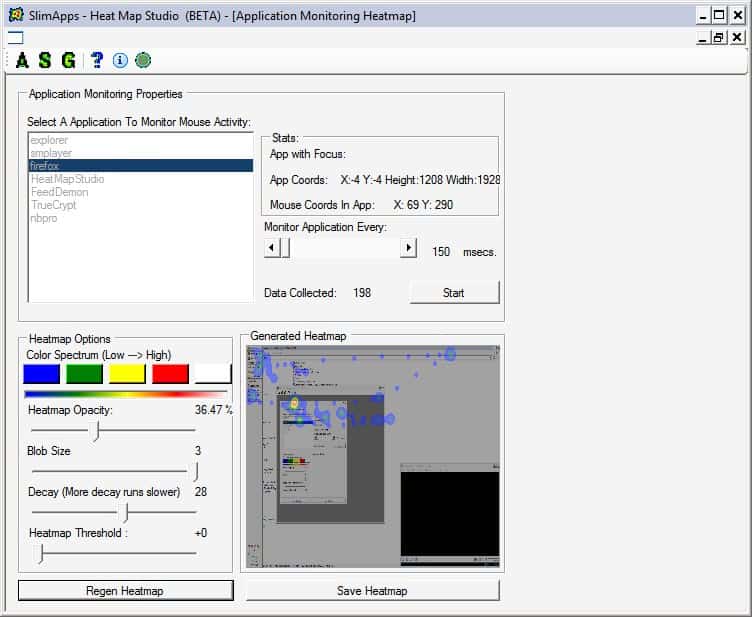
Task: Click the MDI child window icon
Action: click(15, 37)
